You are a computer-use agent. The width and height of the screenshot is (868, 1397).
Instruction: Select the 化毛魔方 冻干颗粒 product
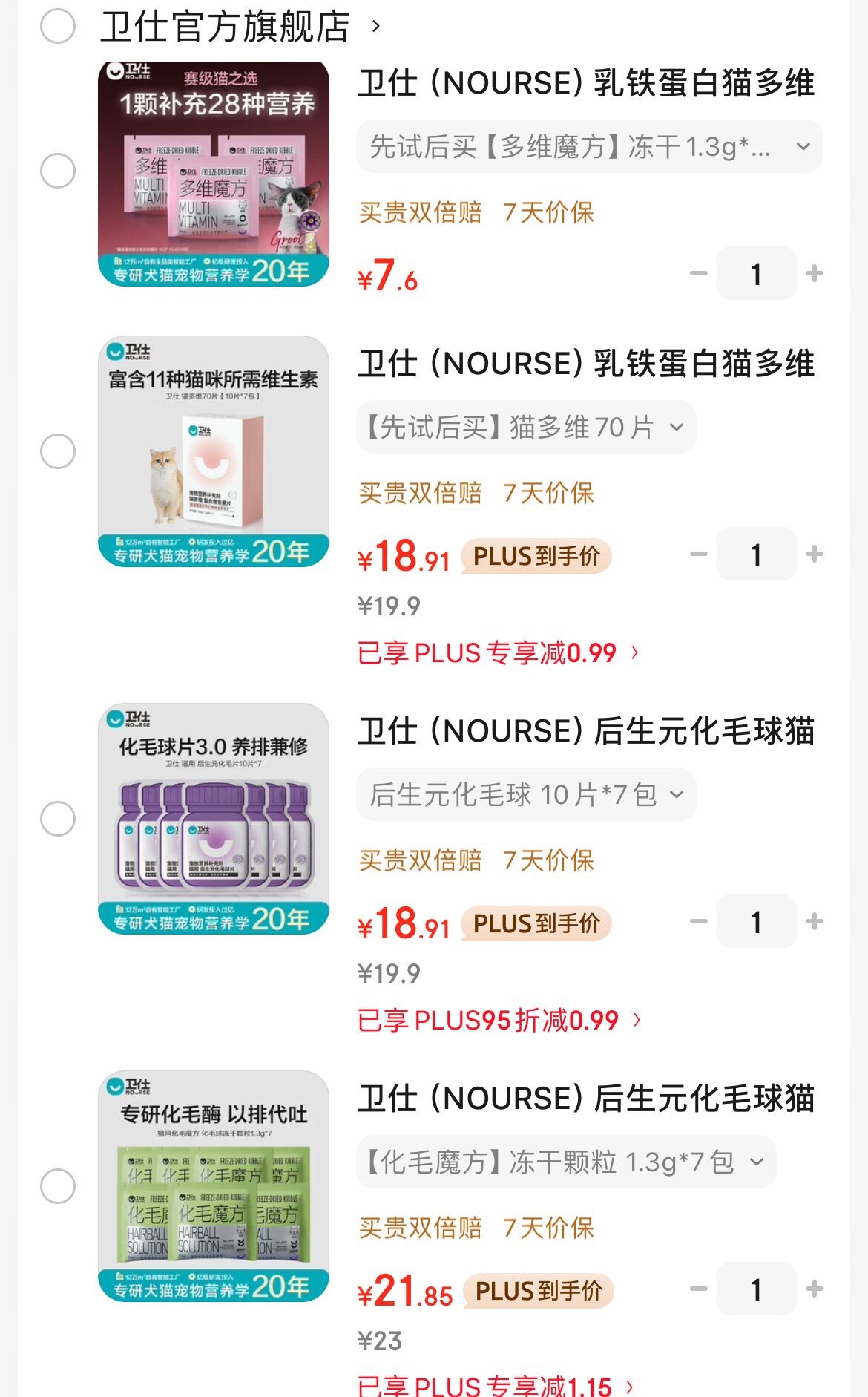(58, 1186)
